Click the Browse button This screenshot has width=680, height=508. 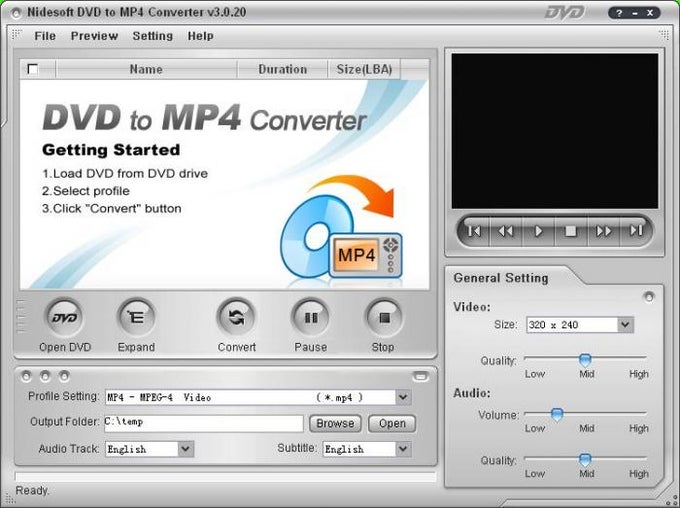[335, 423]
